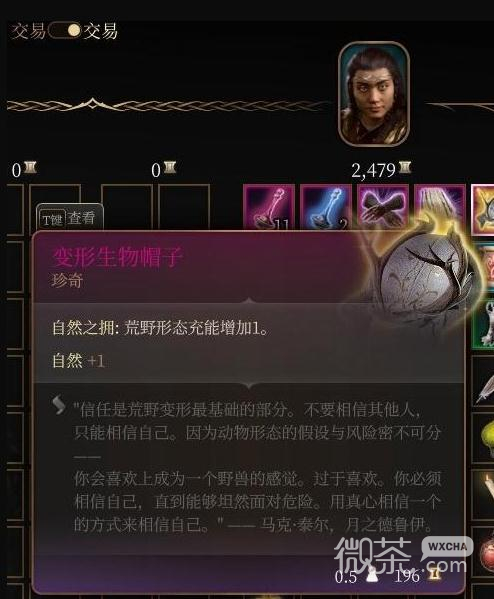Pick the purple crossed gloves item
Screen dimensions: 494x599
382,206
